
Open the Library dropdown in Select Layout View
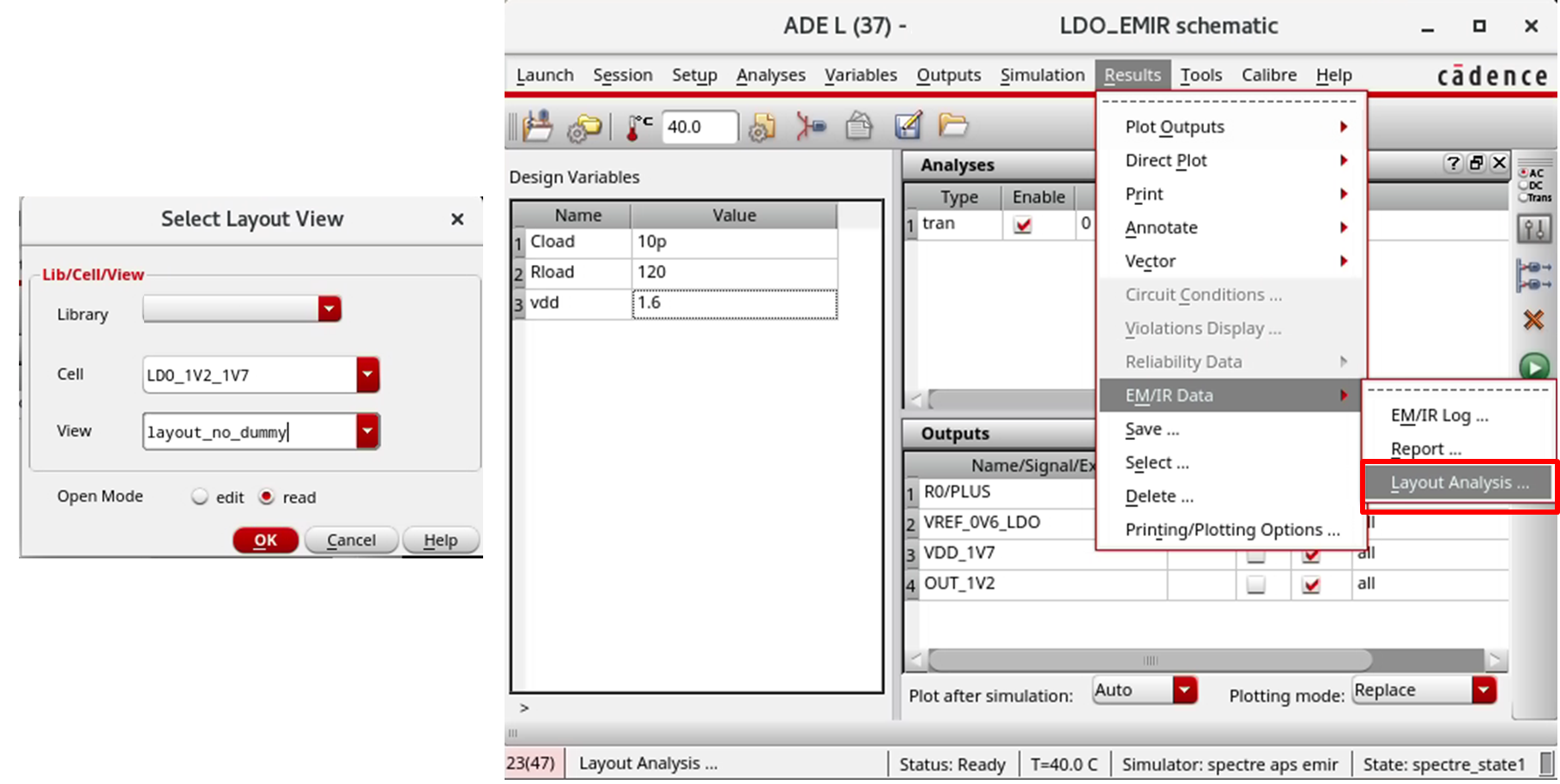330,309
